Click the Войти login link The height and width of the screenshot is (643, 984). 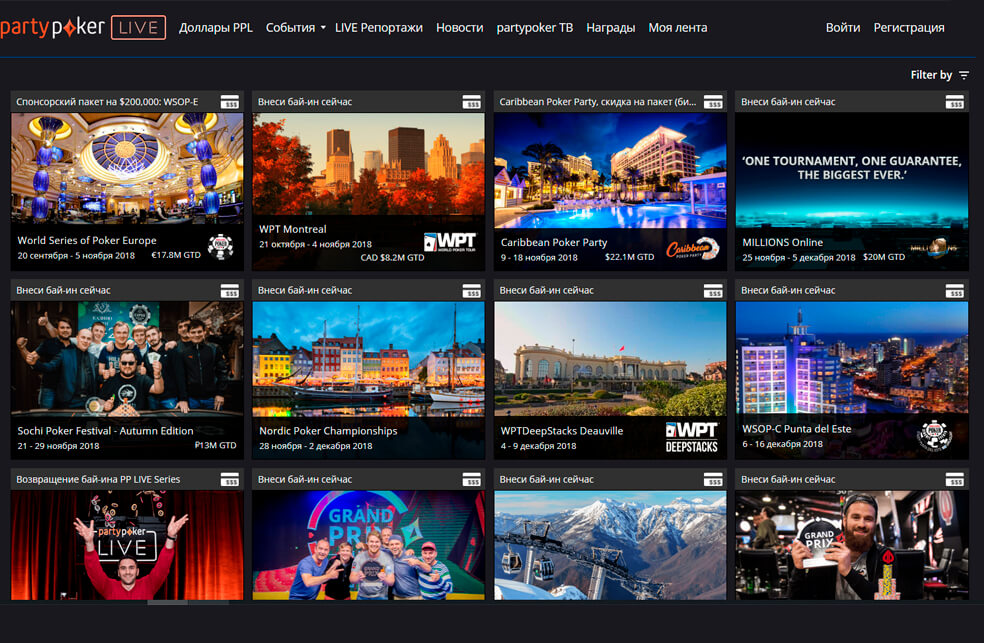(843, 28)
